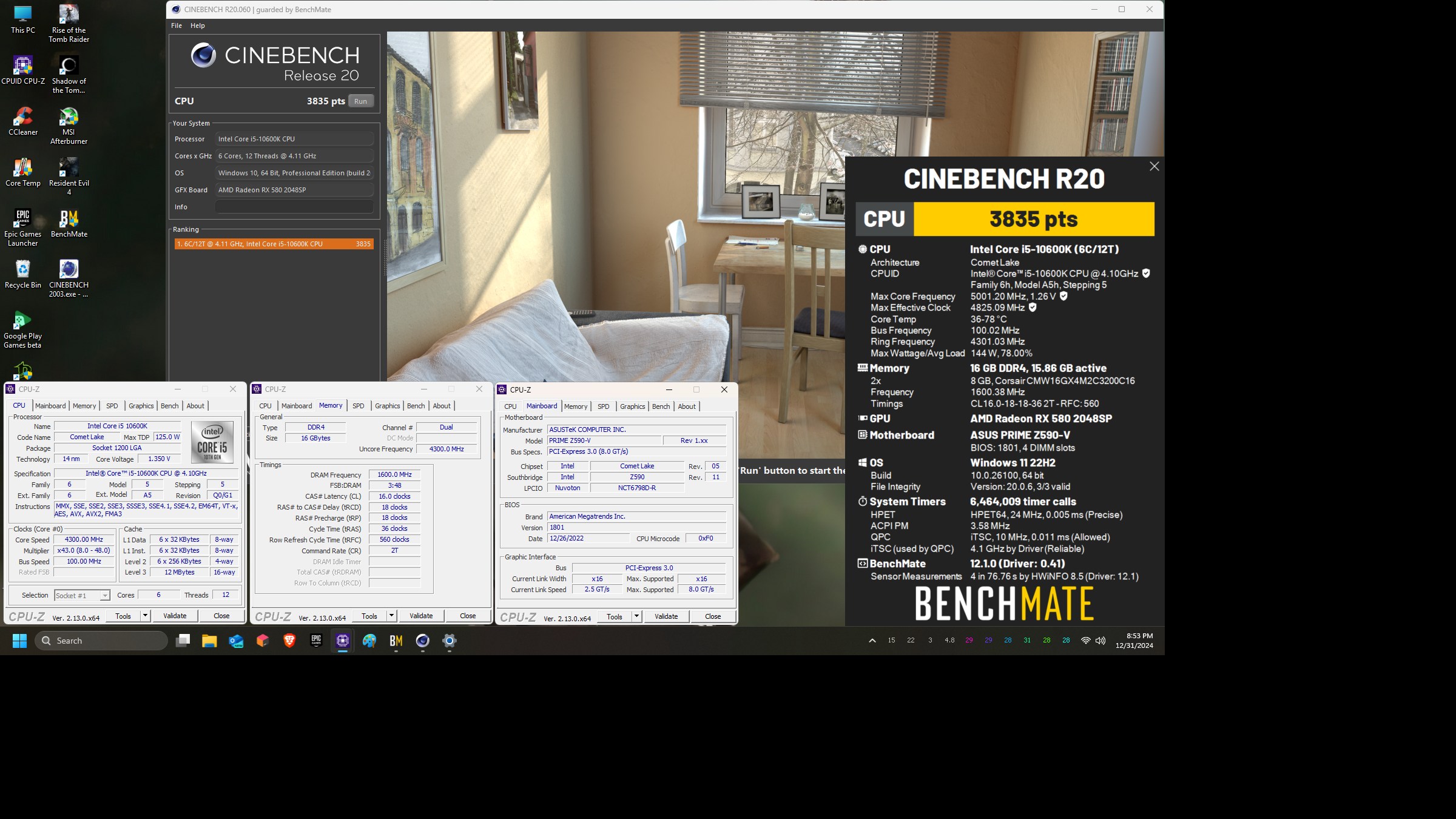Launch Core Temp desktop icon
The height and width of the screenshot is (819, 1456).
[x=23, y=172]
